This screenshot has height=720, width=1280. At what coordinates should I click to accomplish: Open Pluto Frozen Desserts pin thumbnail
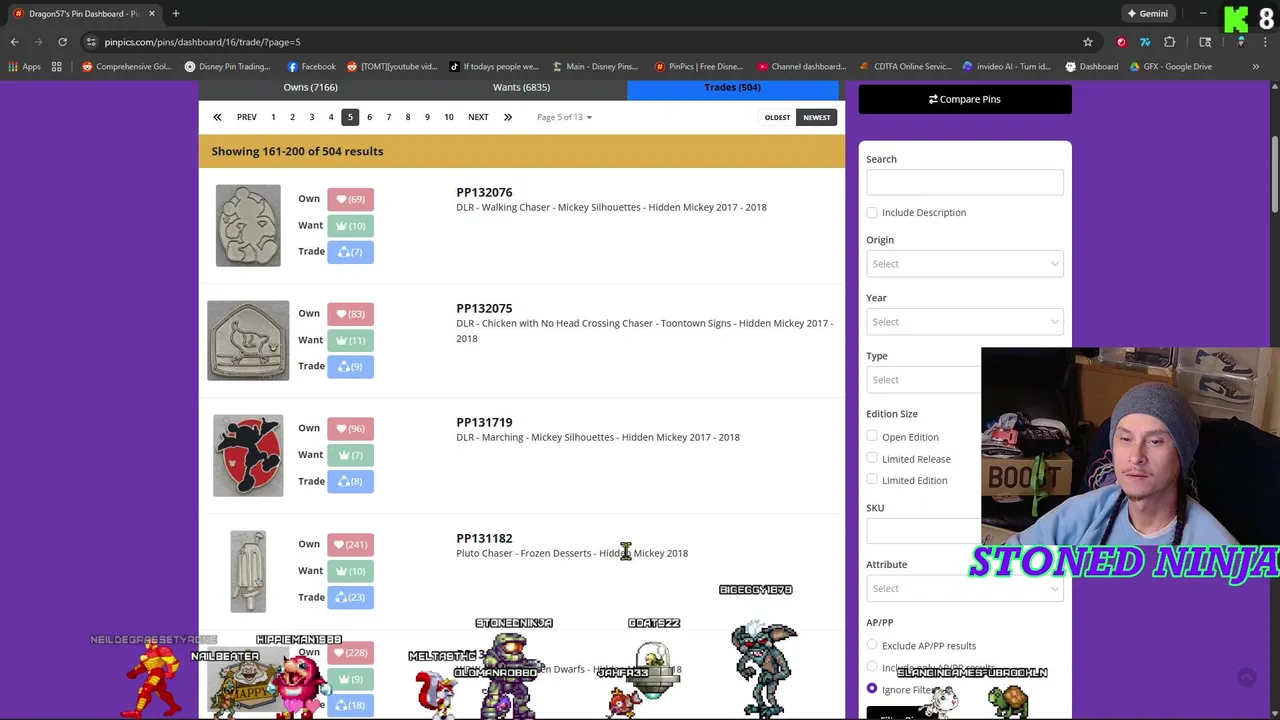click(x=248, y=571)
